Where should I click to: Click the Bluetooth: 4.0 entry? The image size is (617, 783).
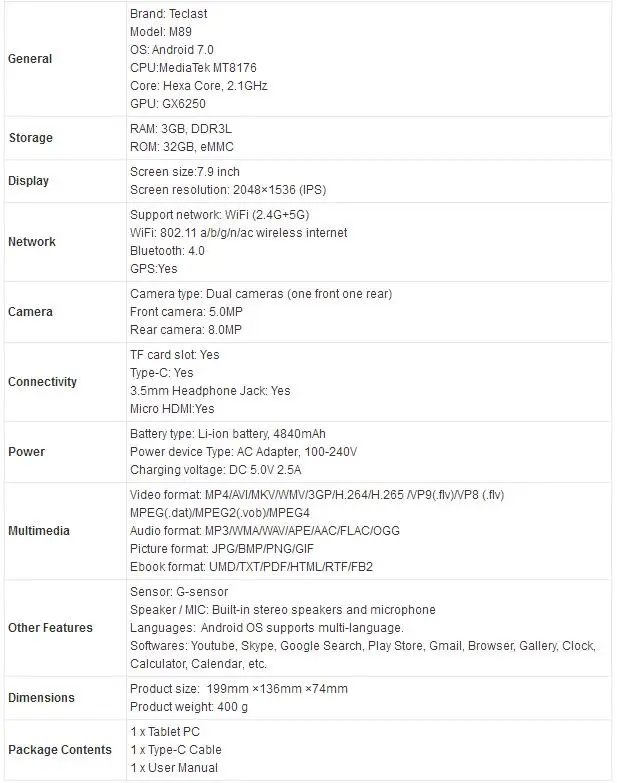pos(168,251)
